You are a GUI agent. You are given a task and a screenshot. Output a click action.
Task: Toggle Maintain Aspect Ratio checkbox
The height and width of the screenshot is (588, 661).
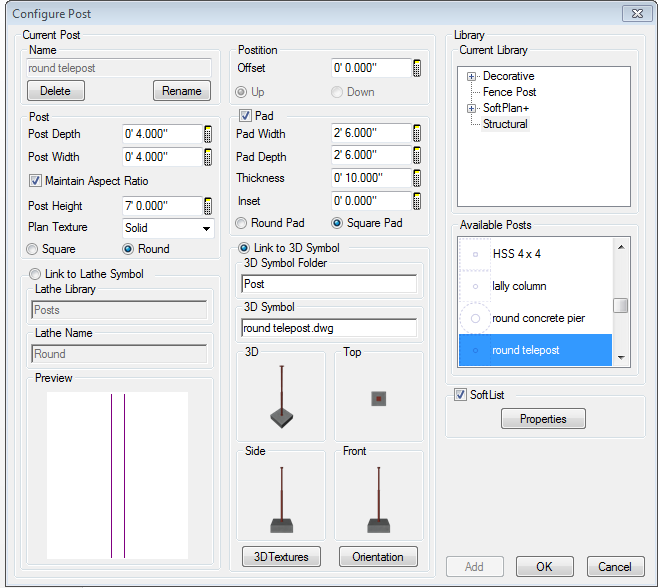tap(35, 181)
